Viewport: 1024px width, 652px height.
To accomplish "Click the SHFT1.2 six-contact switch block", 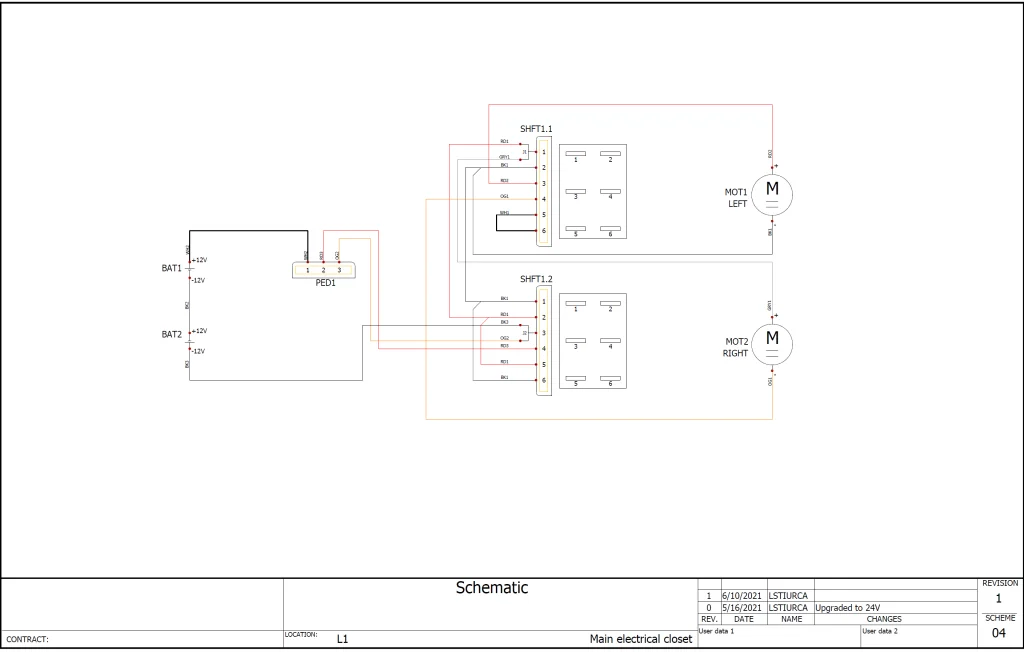I will click(x=593, y=342).
